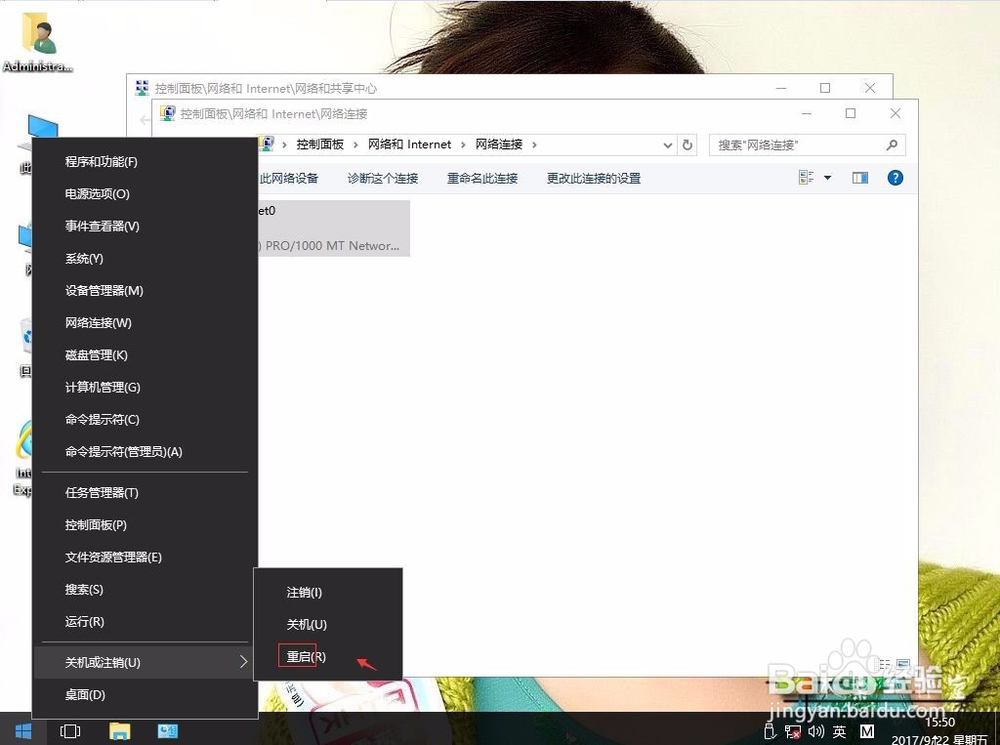This screenshot has height=745, width=1000.
Task: Switch input language 英 indicator
Action: click(x=839, y=732)
